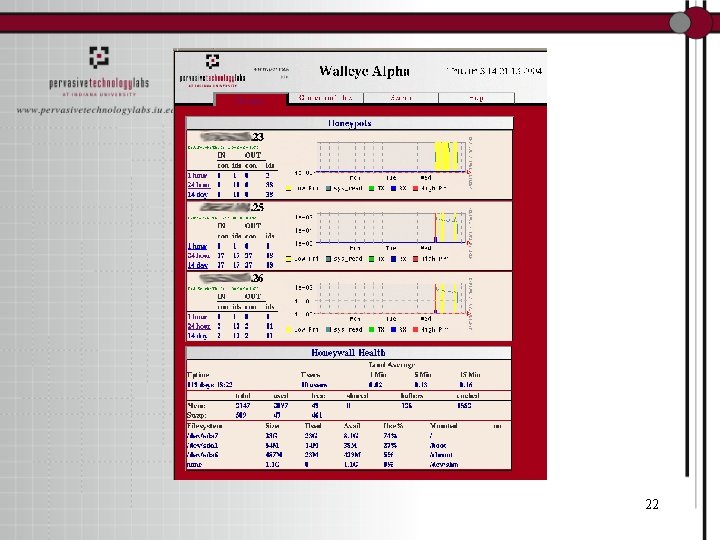Viewport: 720px width, 540px height.
Task: Open 14 day stats for honeypot .23
Action: pyautogui.click(x=197, y=194)
